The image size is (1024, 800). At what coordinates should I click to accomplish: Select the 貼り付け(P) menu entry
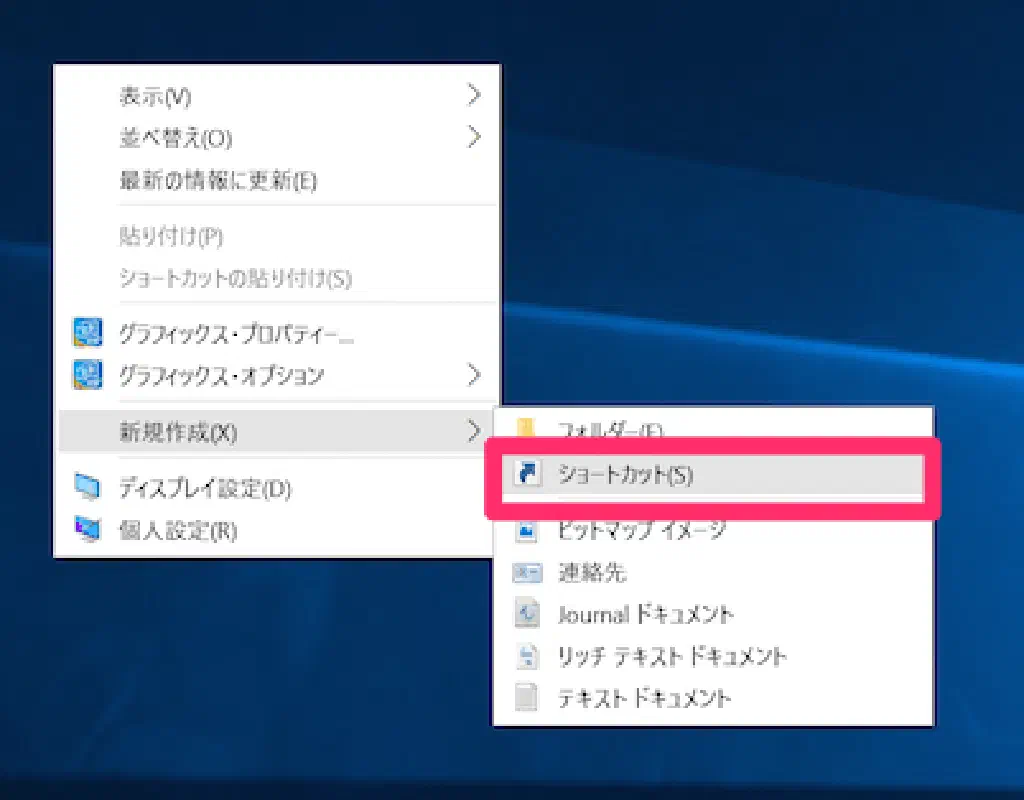[171, 237]
